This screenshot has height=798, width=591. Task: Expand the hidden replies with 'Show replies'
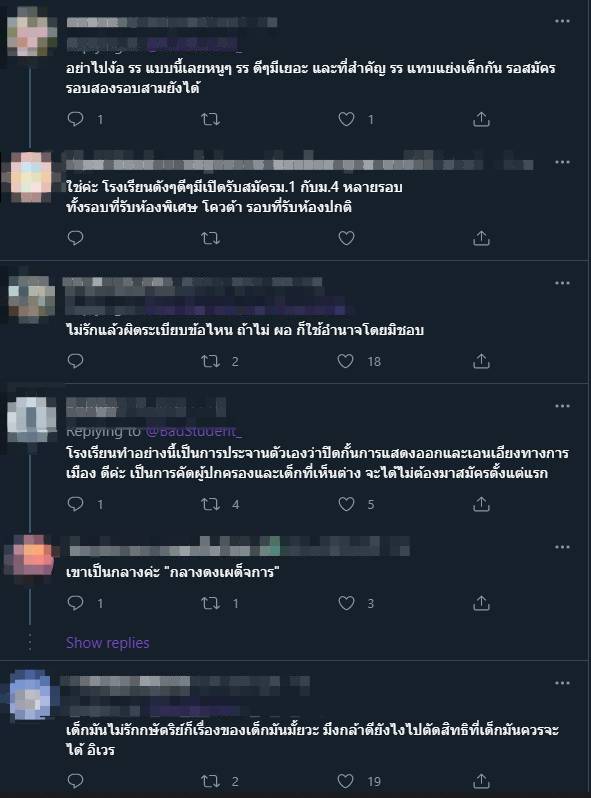pyautogui.click(x=107, y=643)
